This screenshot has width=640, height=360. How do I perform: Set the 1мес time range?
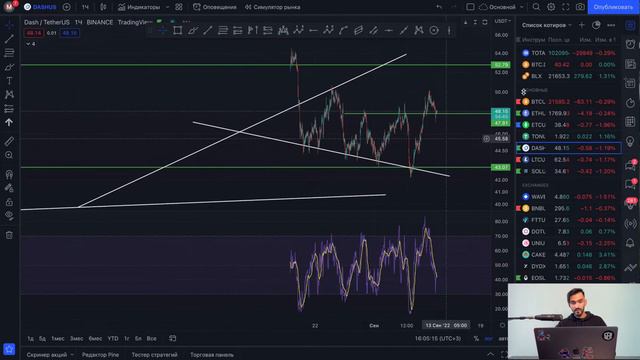[58, 338]
